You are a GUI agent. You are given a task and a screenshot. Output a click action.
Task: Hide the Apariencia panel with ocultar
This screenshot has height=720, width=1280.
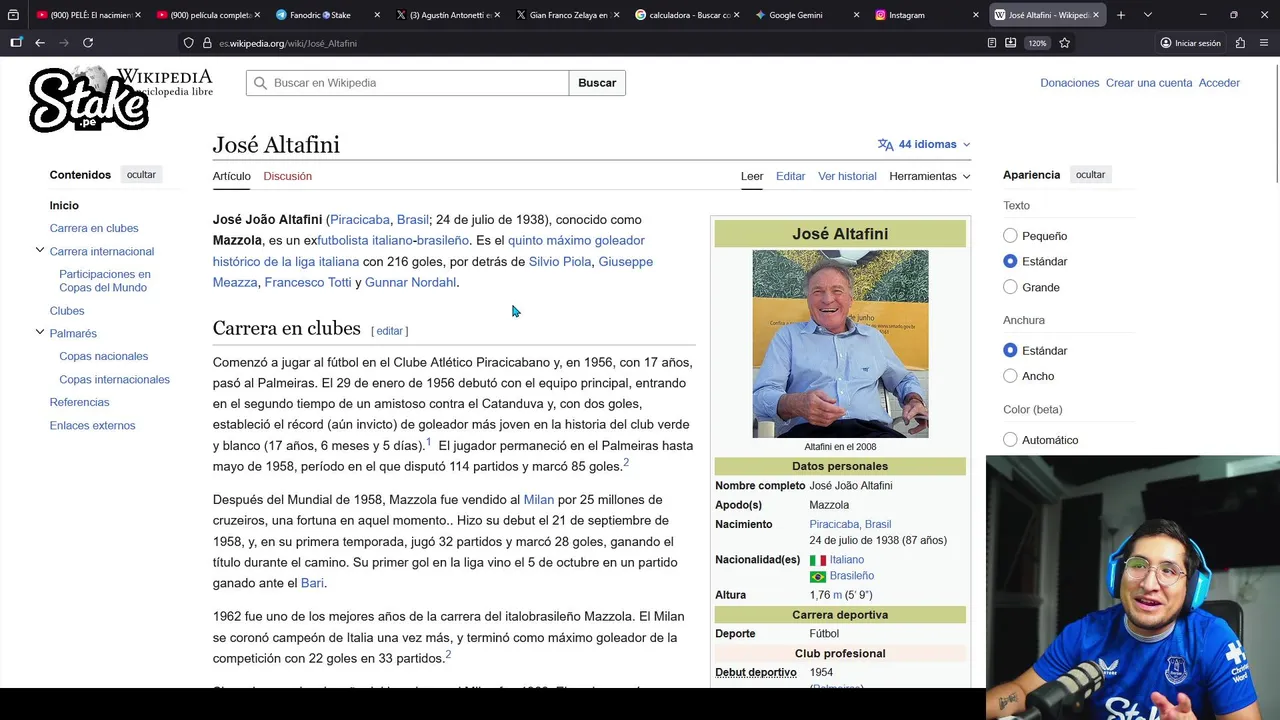click(1090, 175)
